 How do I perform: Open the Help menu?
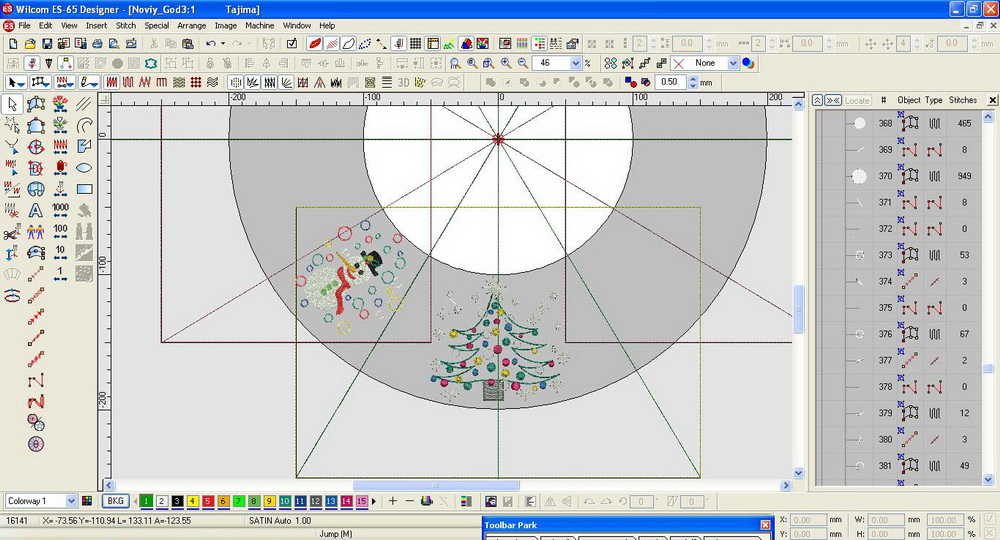327,26
